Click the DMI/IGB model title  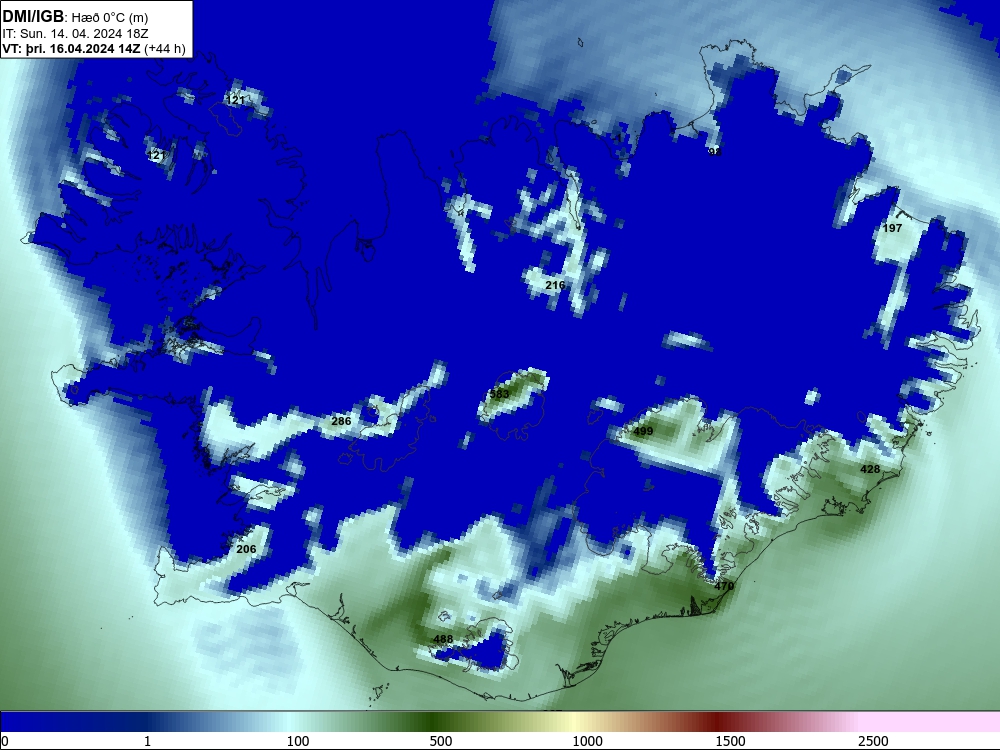coord(33,16)
